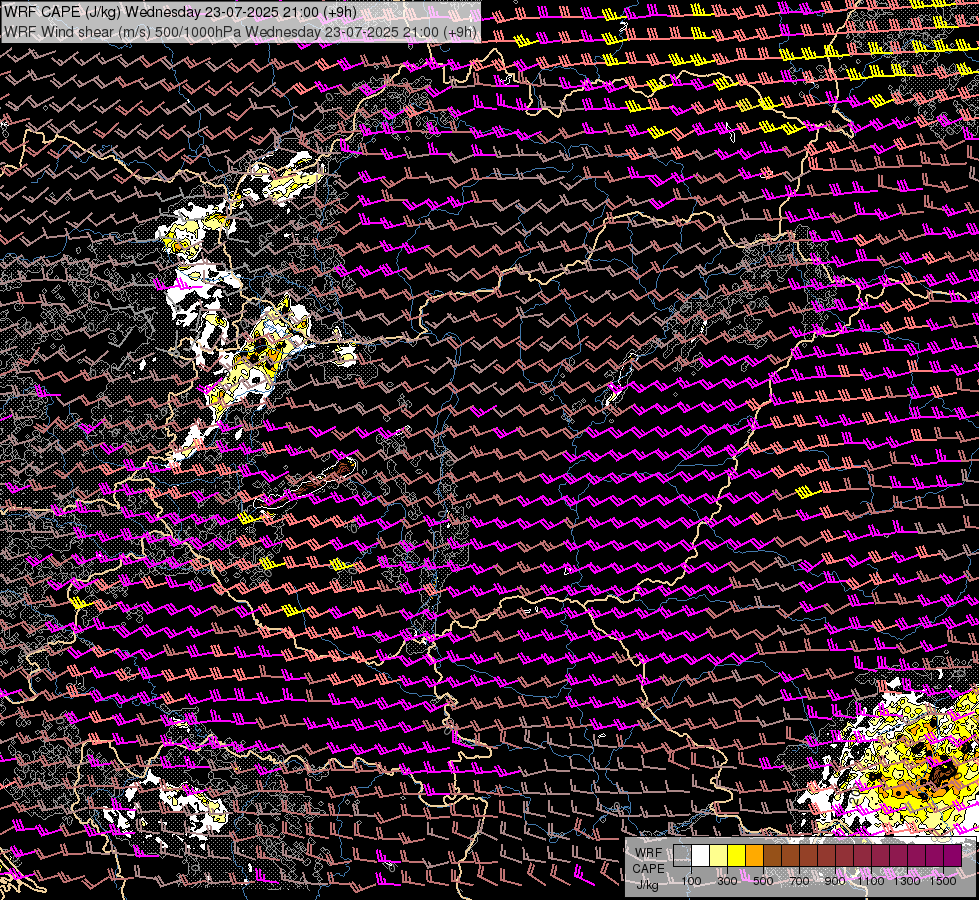Click the 'J/kg' legend unit label
The image size is (979, 900).
(648, 885)
